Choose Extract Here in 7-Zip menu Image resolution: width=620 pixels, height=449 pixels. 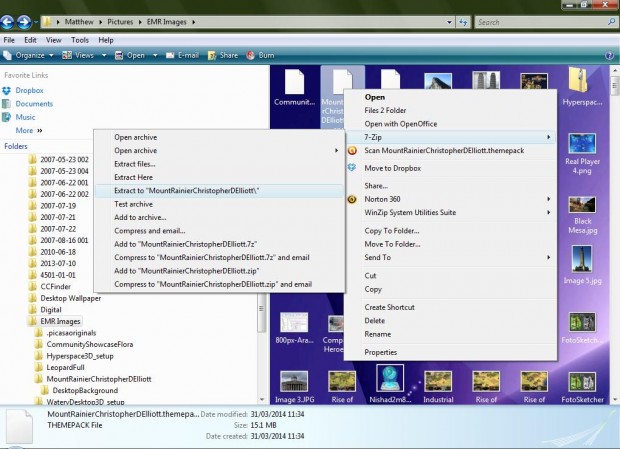click(219, 177)
